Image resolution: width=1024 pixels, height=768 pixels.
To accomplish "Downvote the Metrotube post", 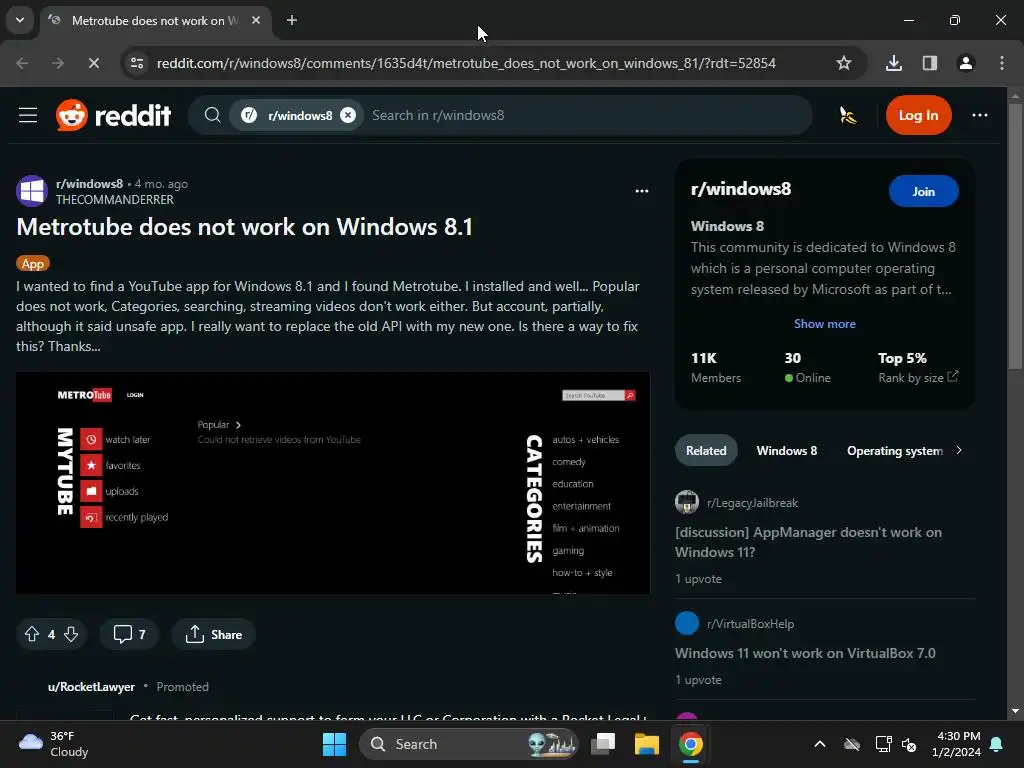I will (71, 634).
